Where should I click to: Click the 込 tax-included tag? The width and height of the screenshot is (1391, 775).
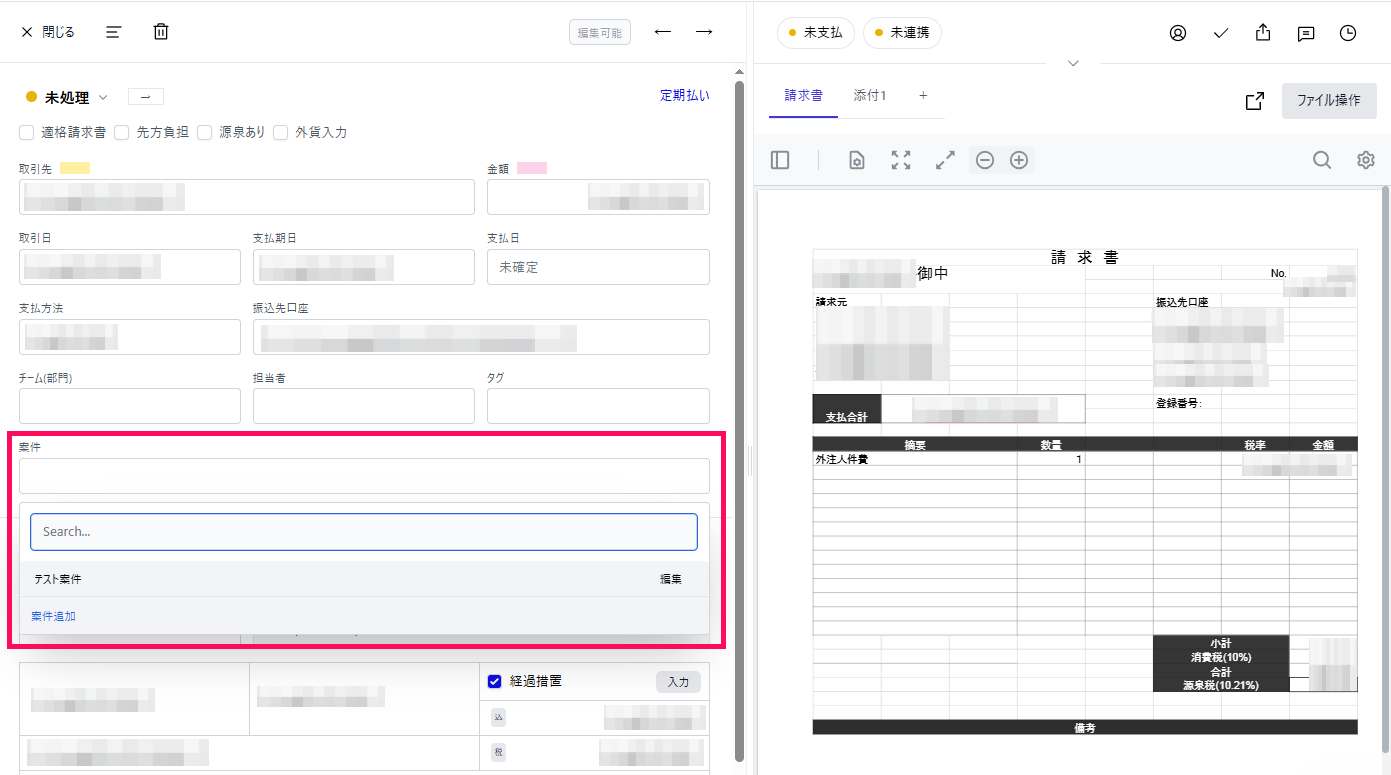pyautogui.click(x=498, y=717)
